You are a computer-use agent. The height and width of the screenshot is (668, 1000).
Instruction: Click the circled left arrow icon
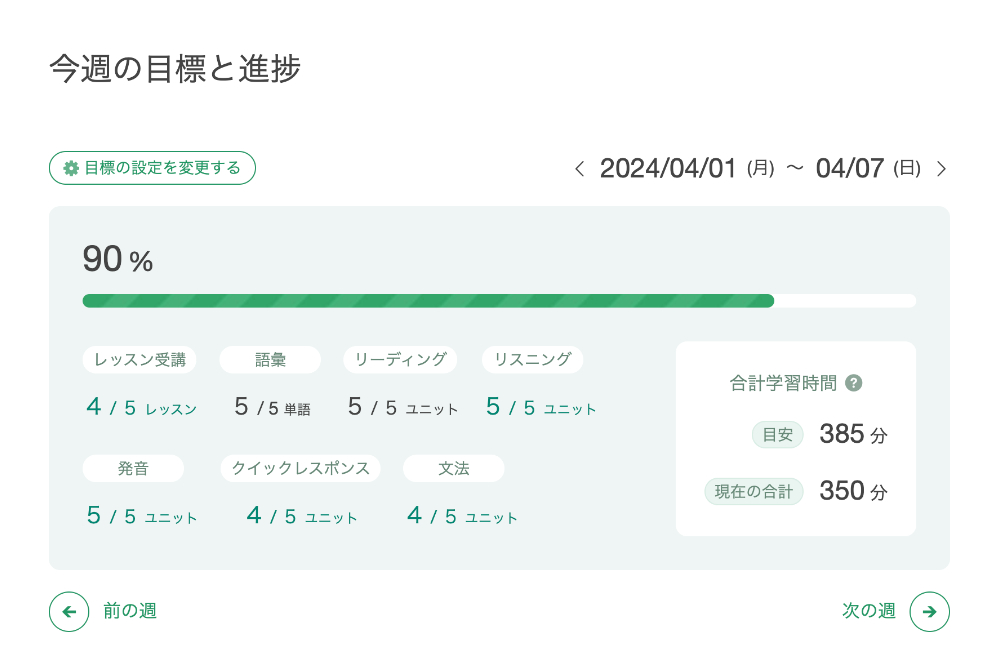[69, 612]
